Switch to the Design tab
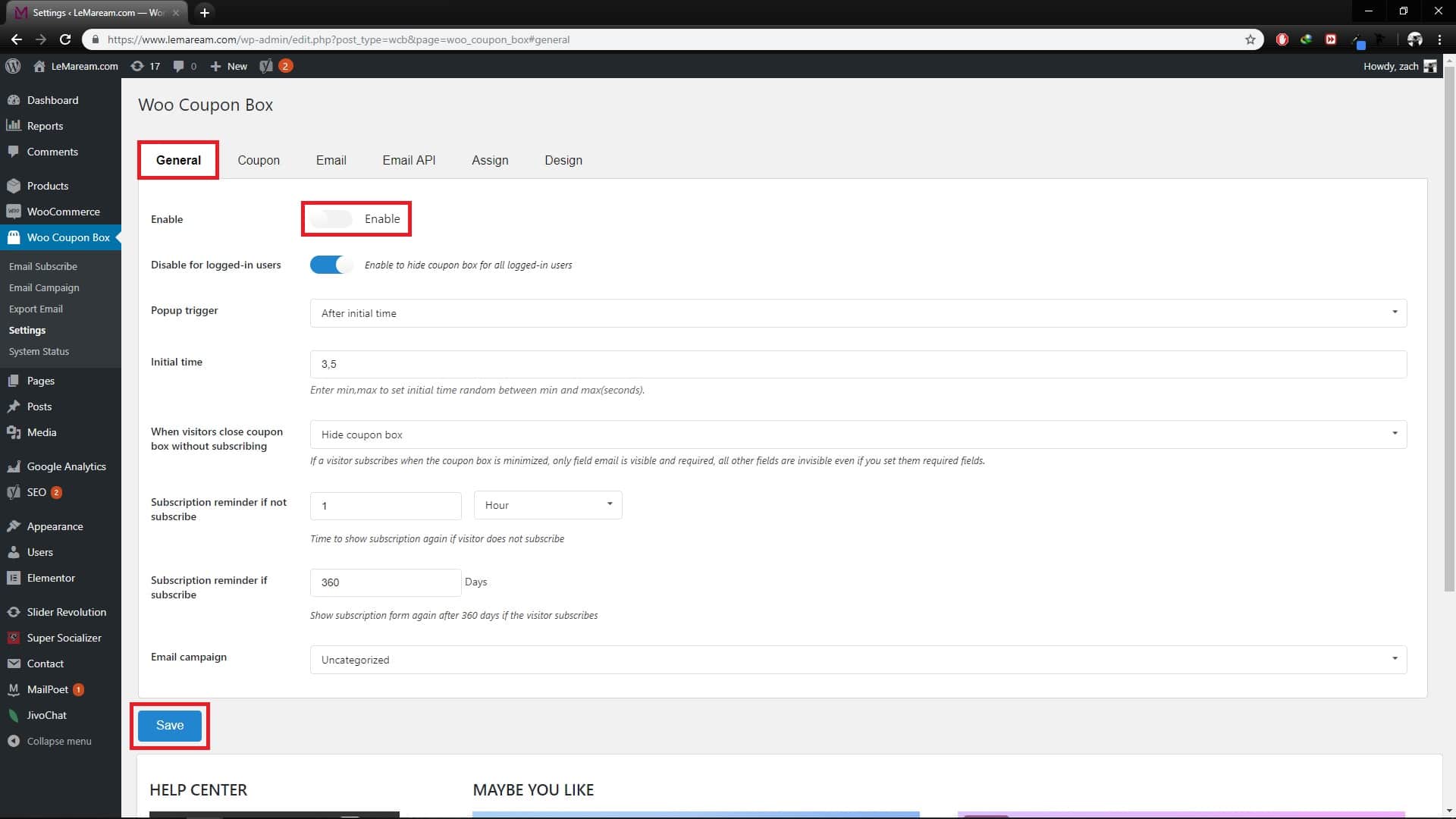The width and height of the screenshot is (1456, 819). (x=563, y=160)
